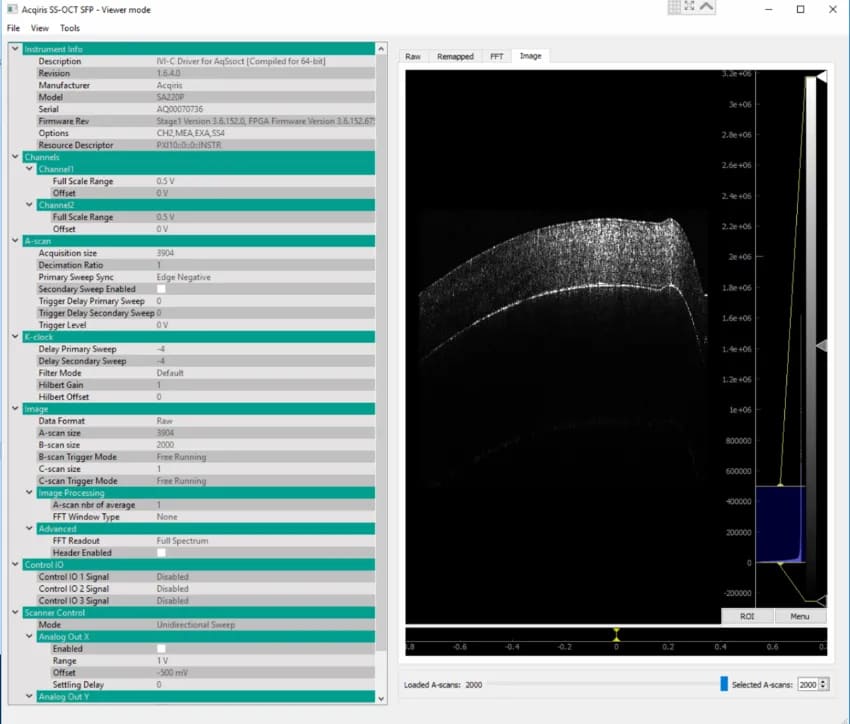
Task: Collapse the K-clock section
Action: (14, 337)
